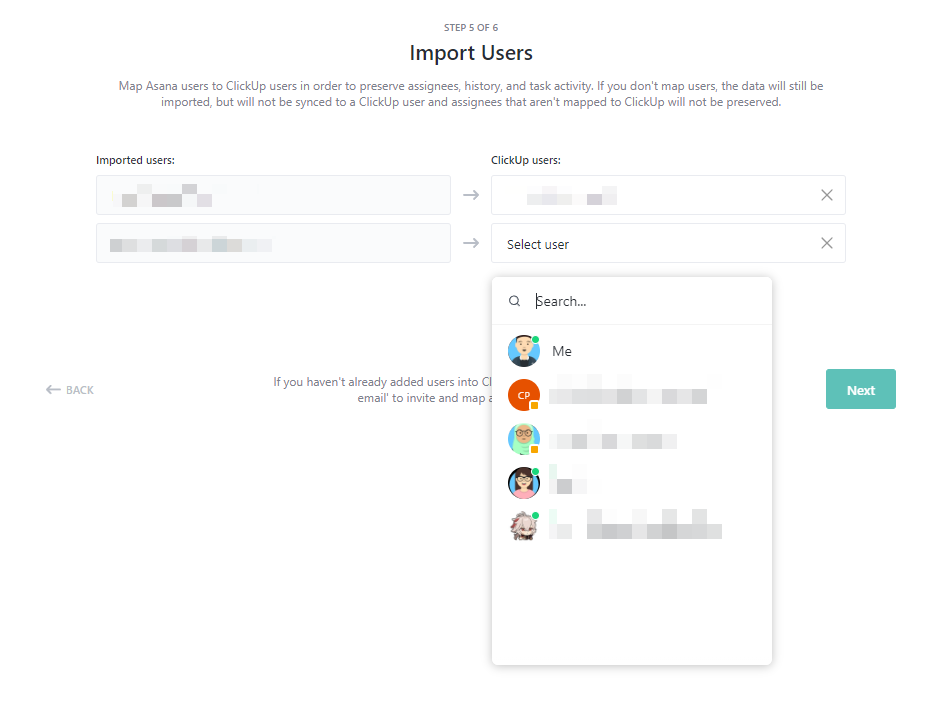Clear the first ClickUp user mapping
Image resolution: width=944 pixels, height=713 pixels.
point(827,195)
